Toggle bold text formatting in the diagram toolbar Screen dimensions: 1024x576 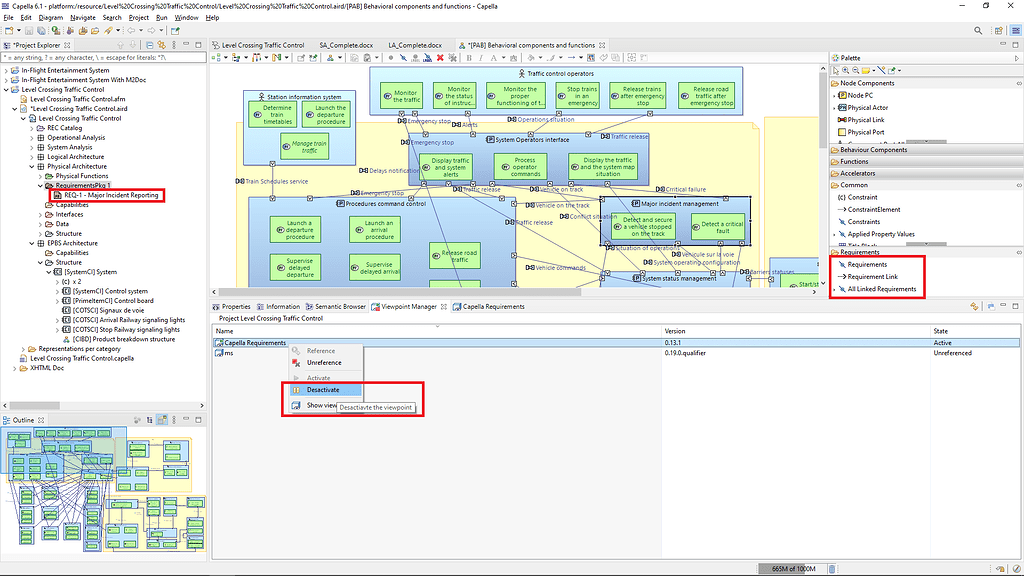469,57
